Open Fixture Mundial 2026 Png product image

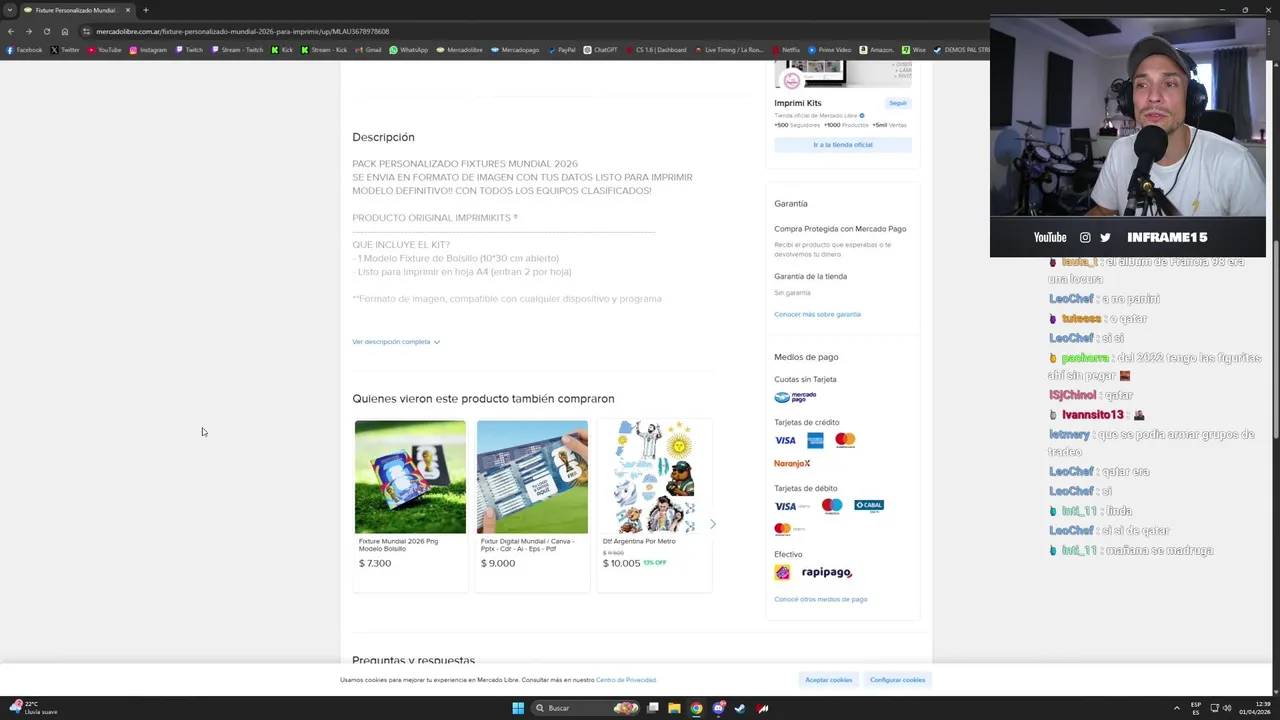click(x=410, y=477)
